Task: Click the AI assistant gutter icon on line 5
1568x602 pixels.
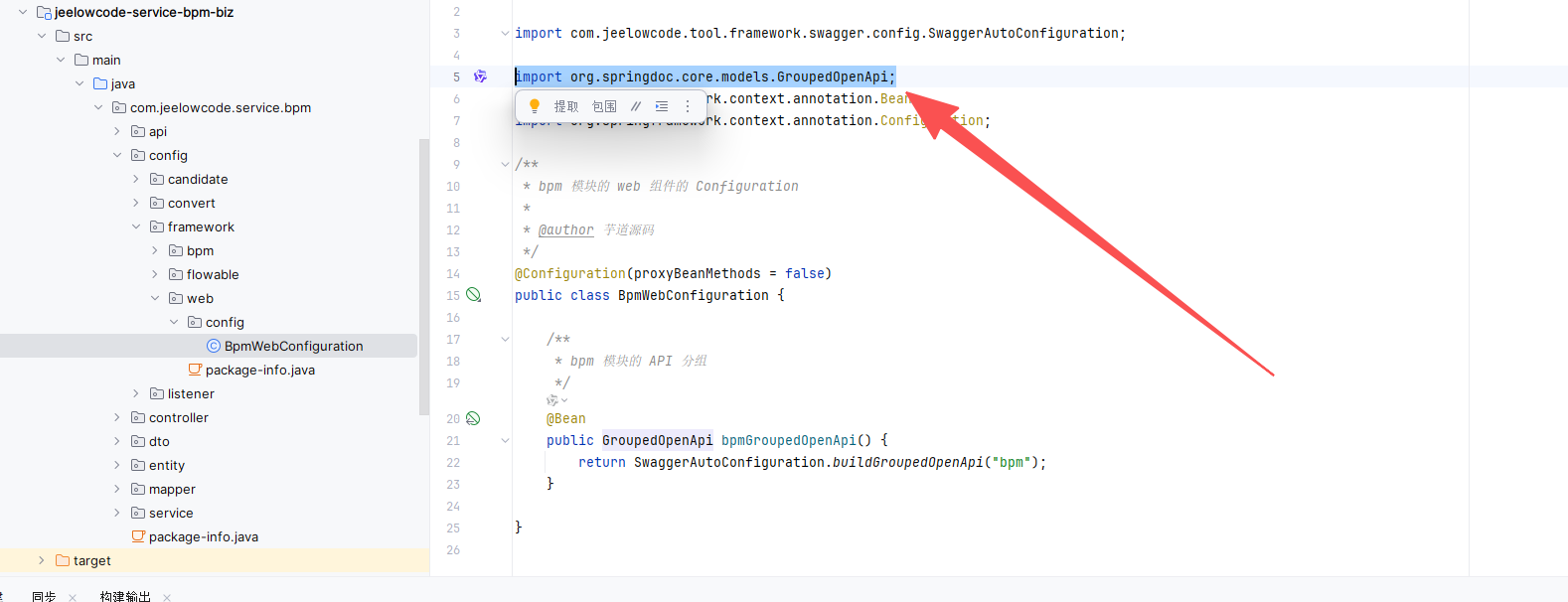Action: click(480, 76)
